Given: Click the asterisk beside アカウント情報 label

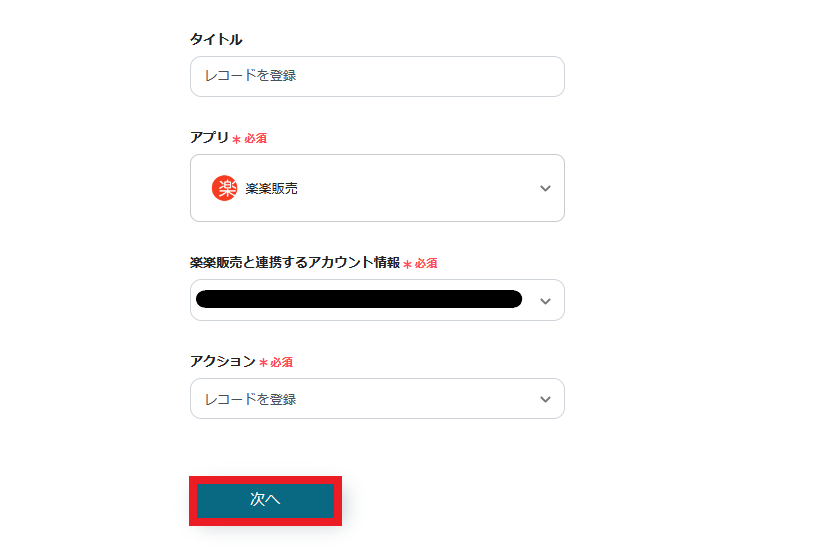Looking at the screenshot, I should click(407, 264).
